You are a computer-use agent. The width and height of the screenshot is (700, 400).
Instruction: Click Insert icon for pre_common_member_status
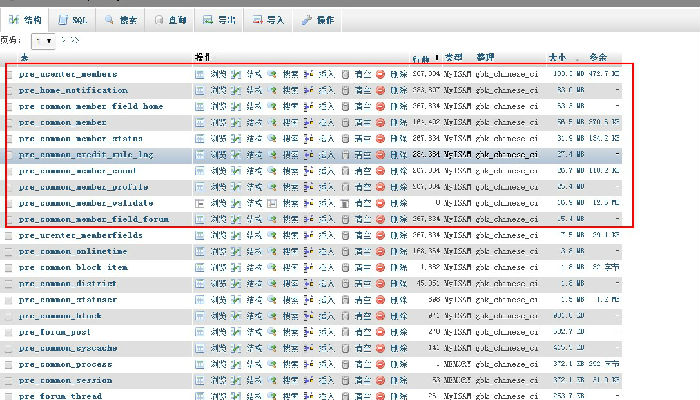309,138
